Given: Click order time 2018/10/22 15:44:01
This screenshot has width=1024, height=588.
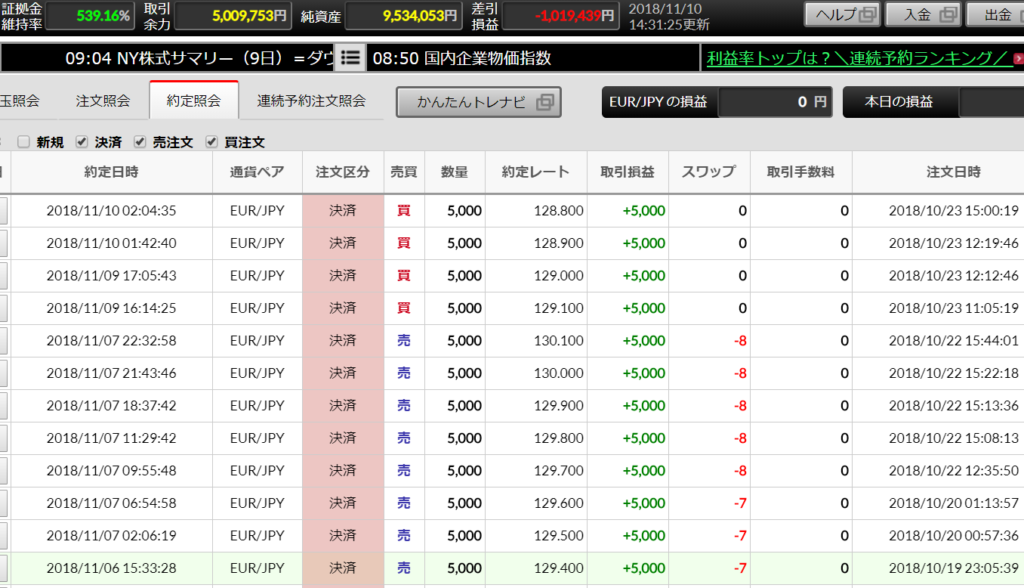Looking at the screenshot, I should pyautogui.click(x=953, y=340).
